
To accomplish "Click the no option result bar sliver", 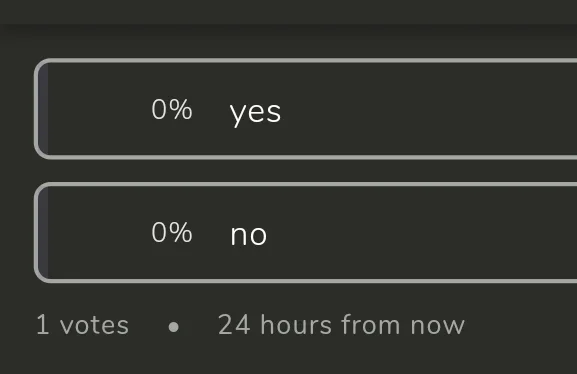I will (x=43, y=233).
